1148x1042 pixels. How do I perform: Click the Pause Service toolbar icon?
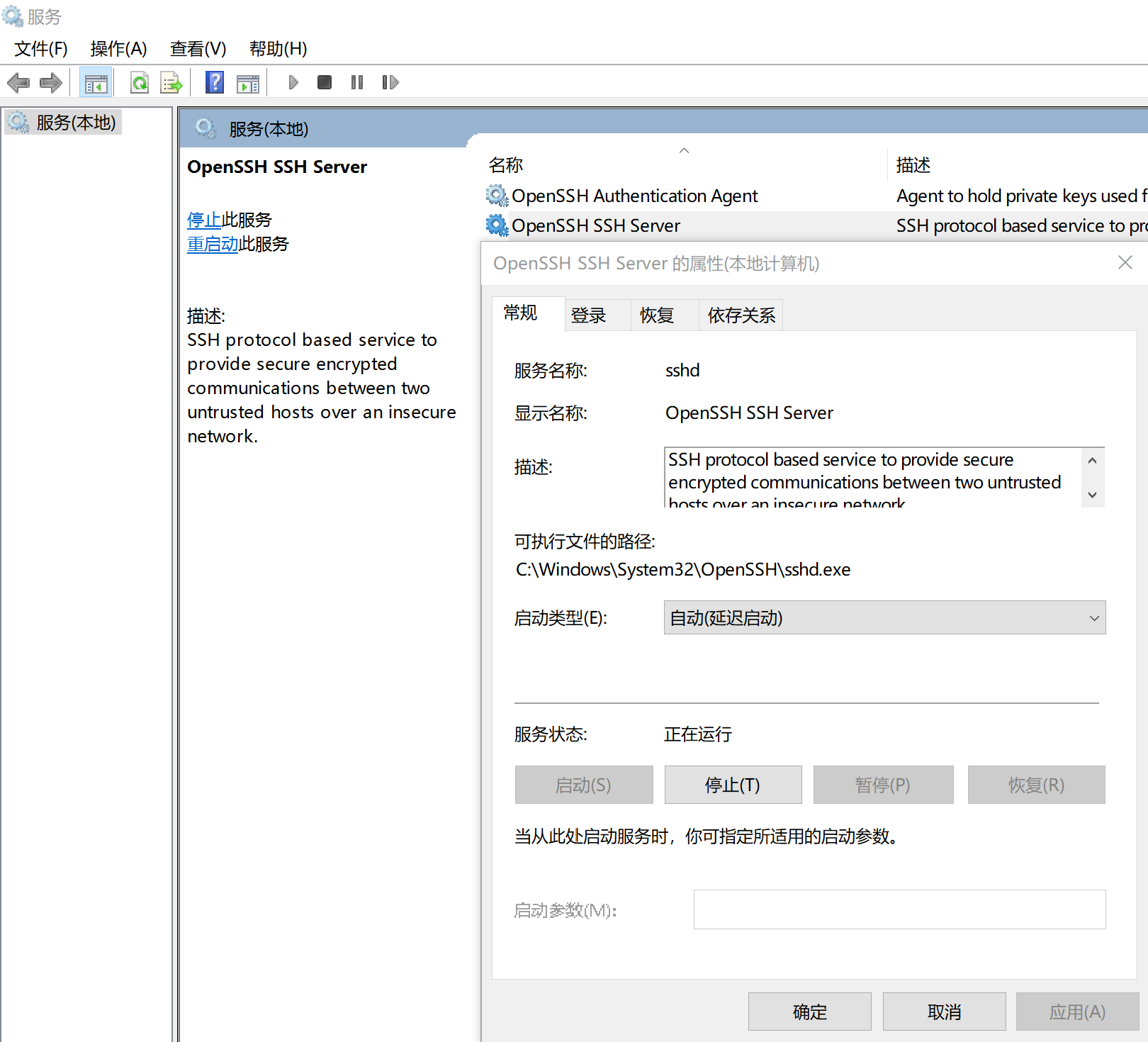coord(357,82)
